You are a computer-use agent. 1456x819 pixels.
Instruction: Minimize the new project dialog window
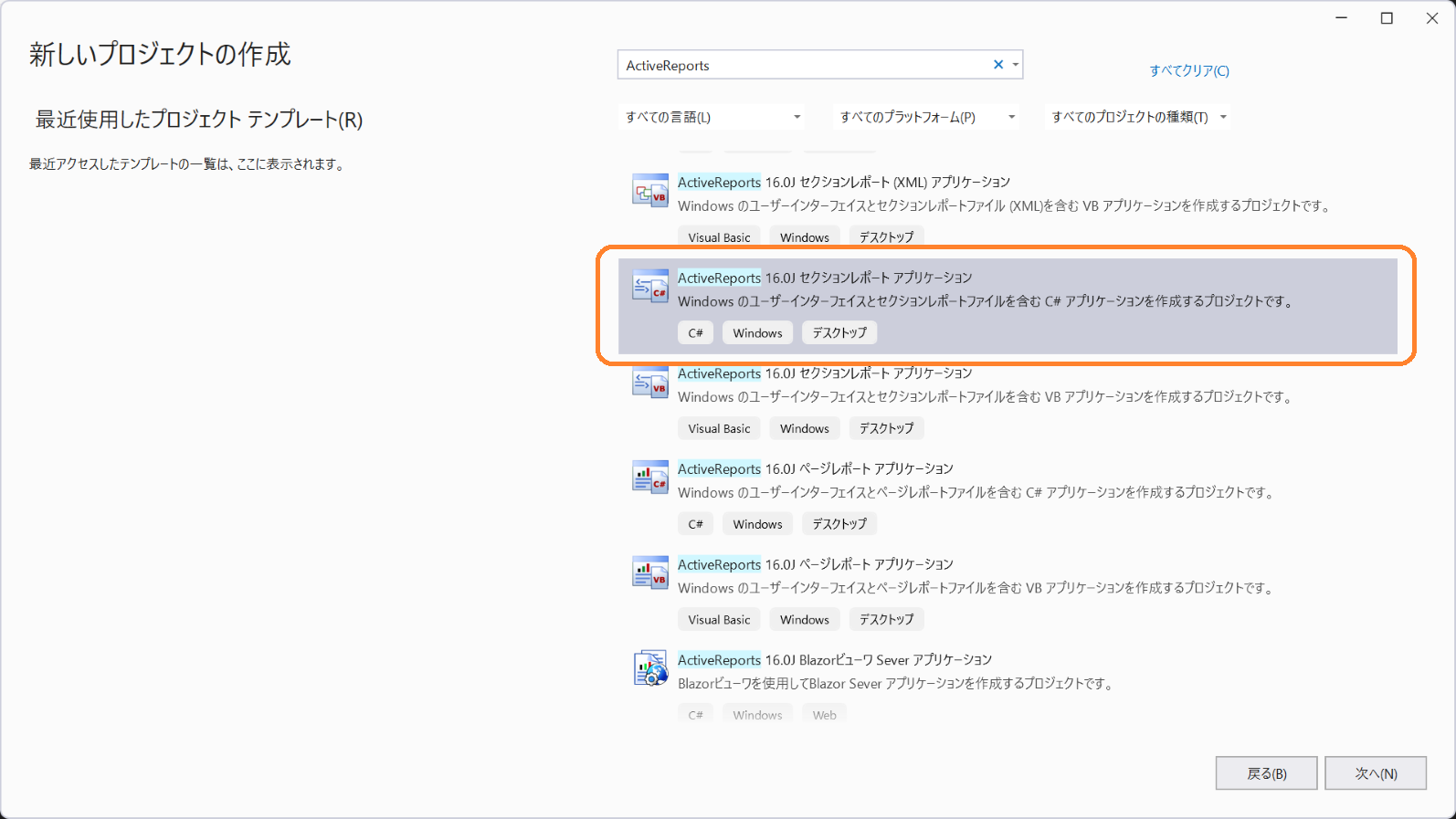[x=1341, y=18]
